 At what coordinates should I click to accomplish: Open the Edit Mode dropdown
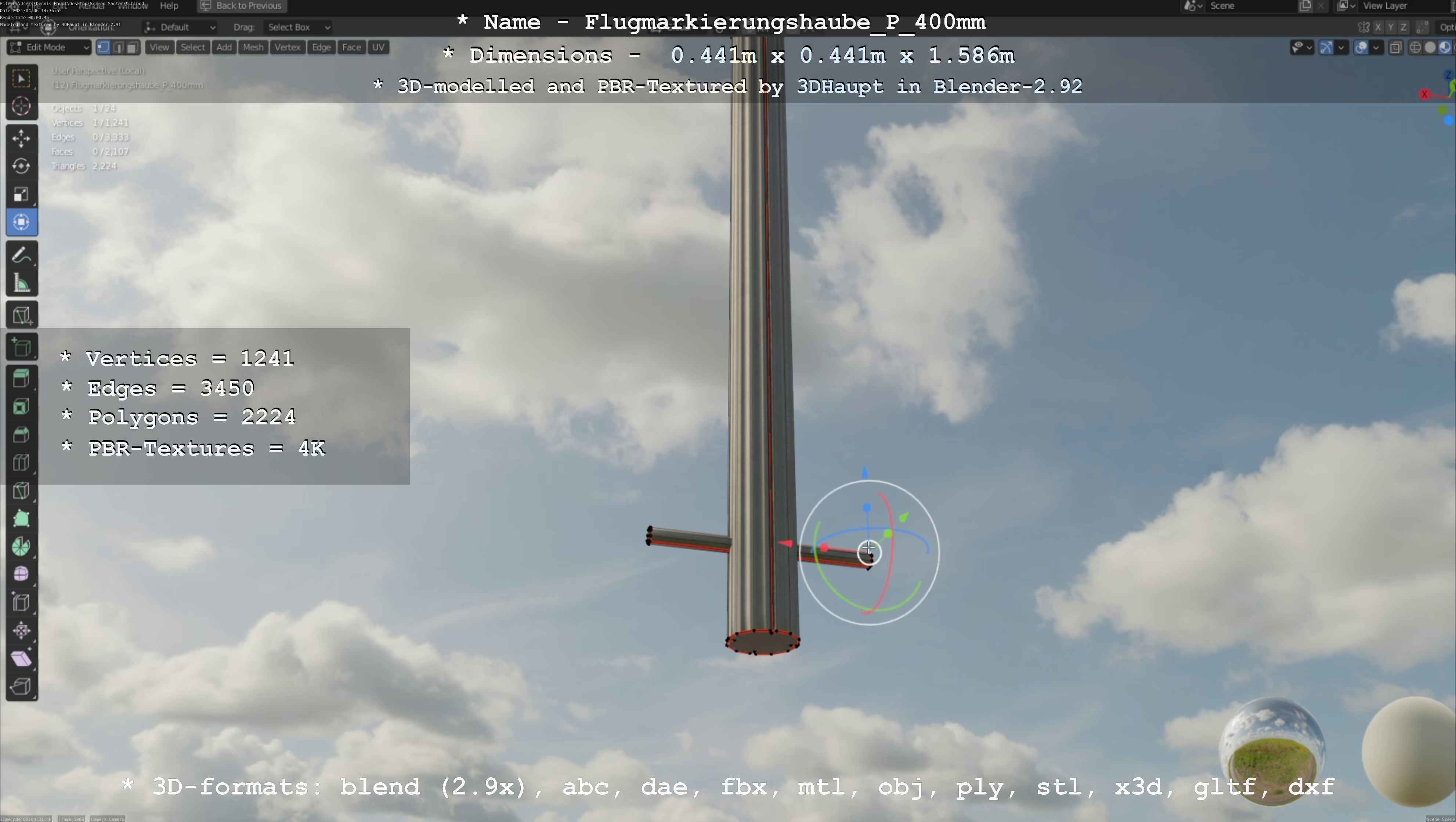[x=49, y=47]
